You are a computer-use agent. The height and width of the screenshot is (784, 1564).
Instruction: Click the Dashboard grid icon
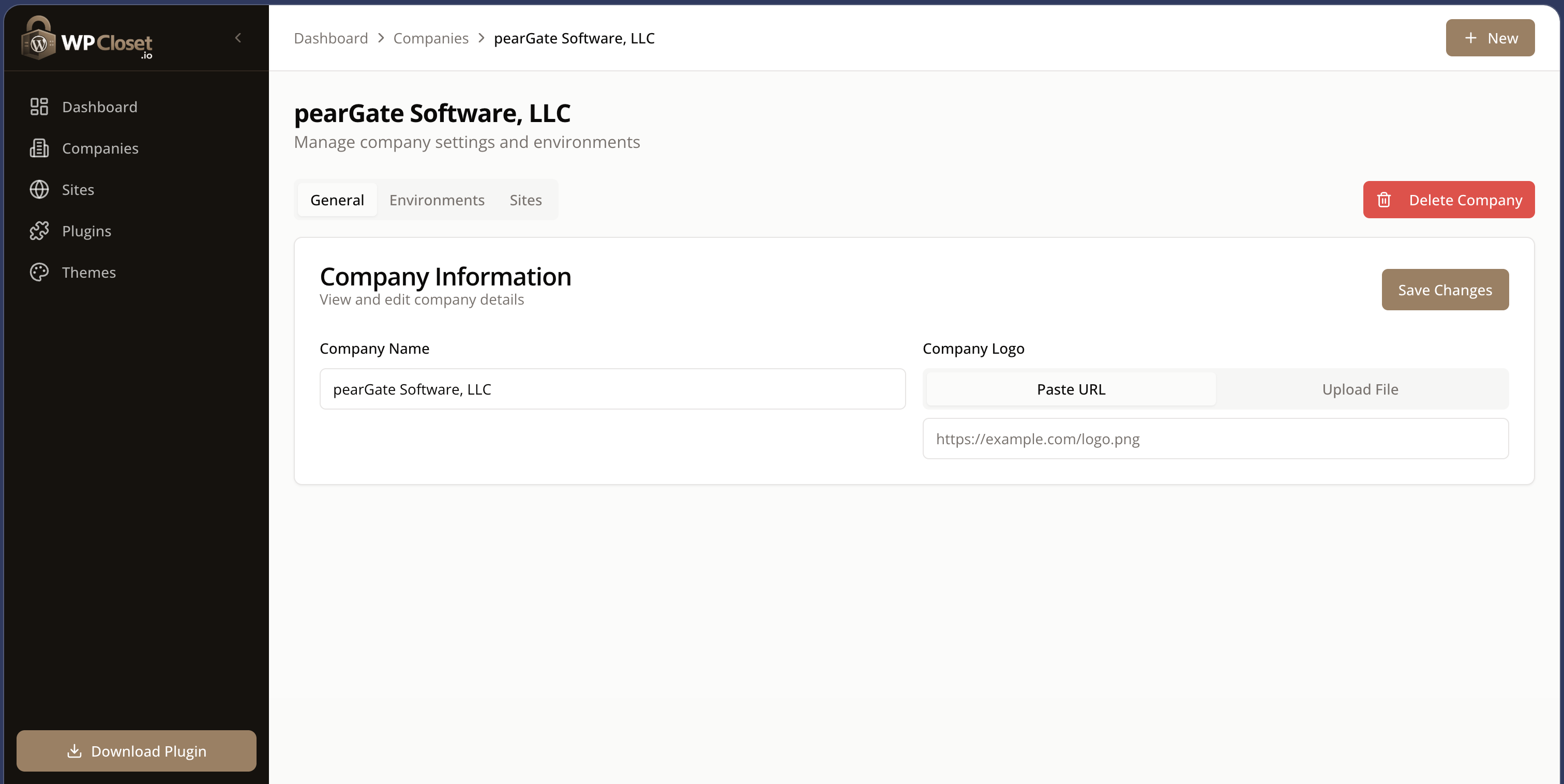pyautogui.click(x=39, y=107)
